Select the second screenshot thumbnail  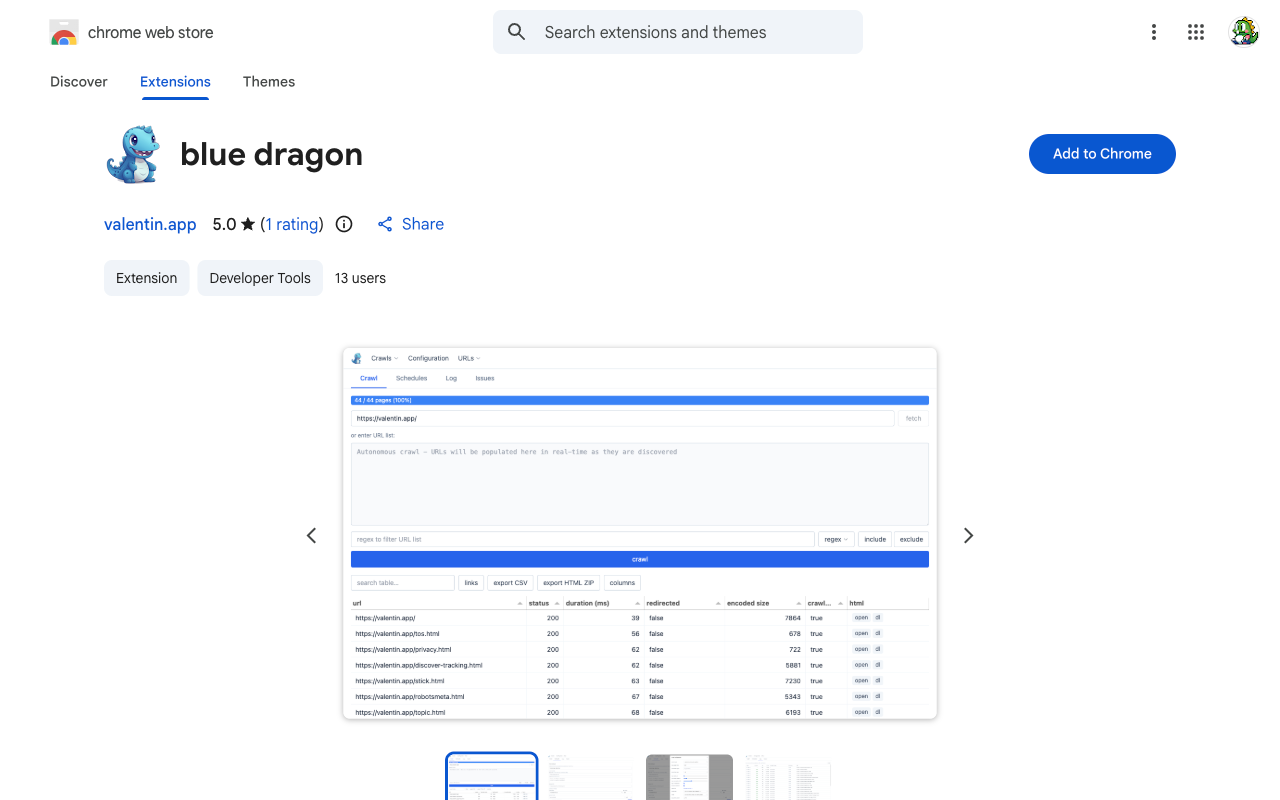(590, 777)
